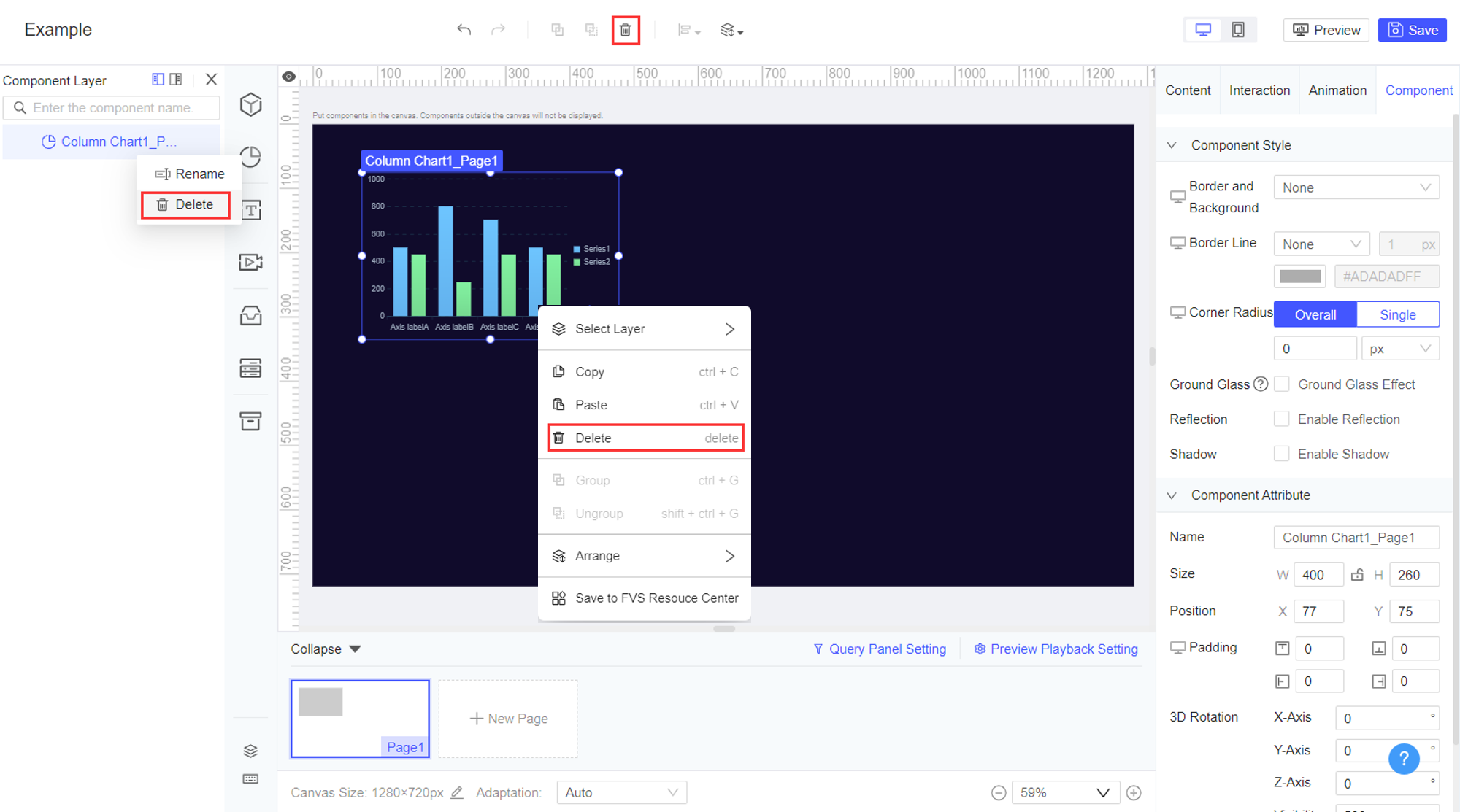Viewport: 1460px width, 812px height.
Task: Click the undo arrow icon
Action: click(464, 30)
